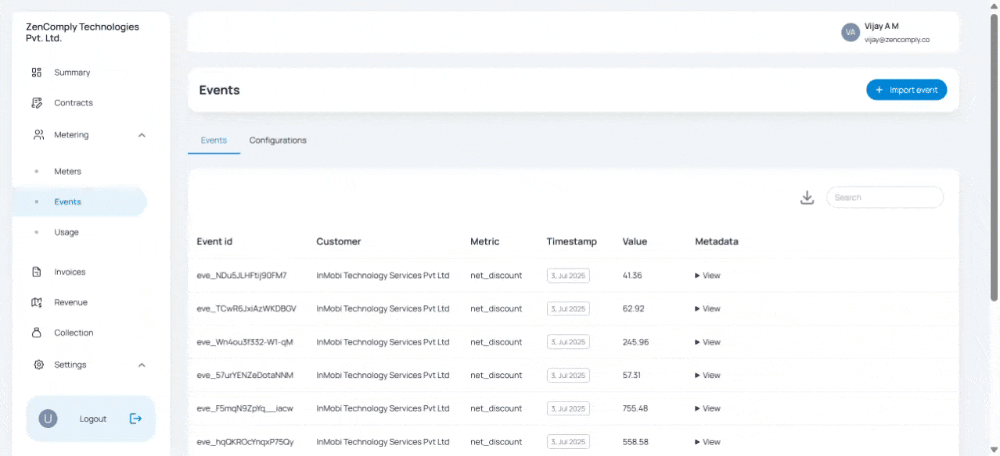Click the Settings gear icon
1000x456 pixels.
(x=39, y=365)
